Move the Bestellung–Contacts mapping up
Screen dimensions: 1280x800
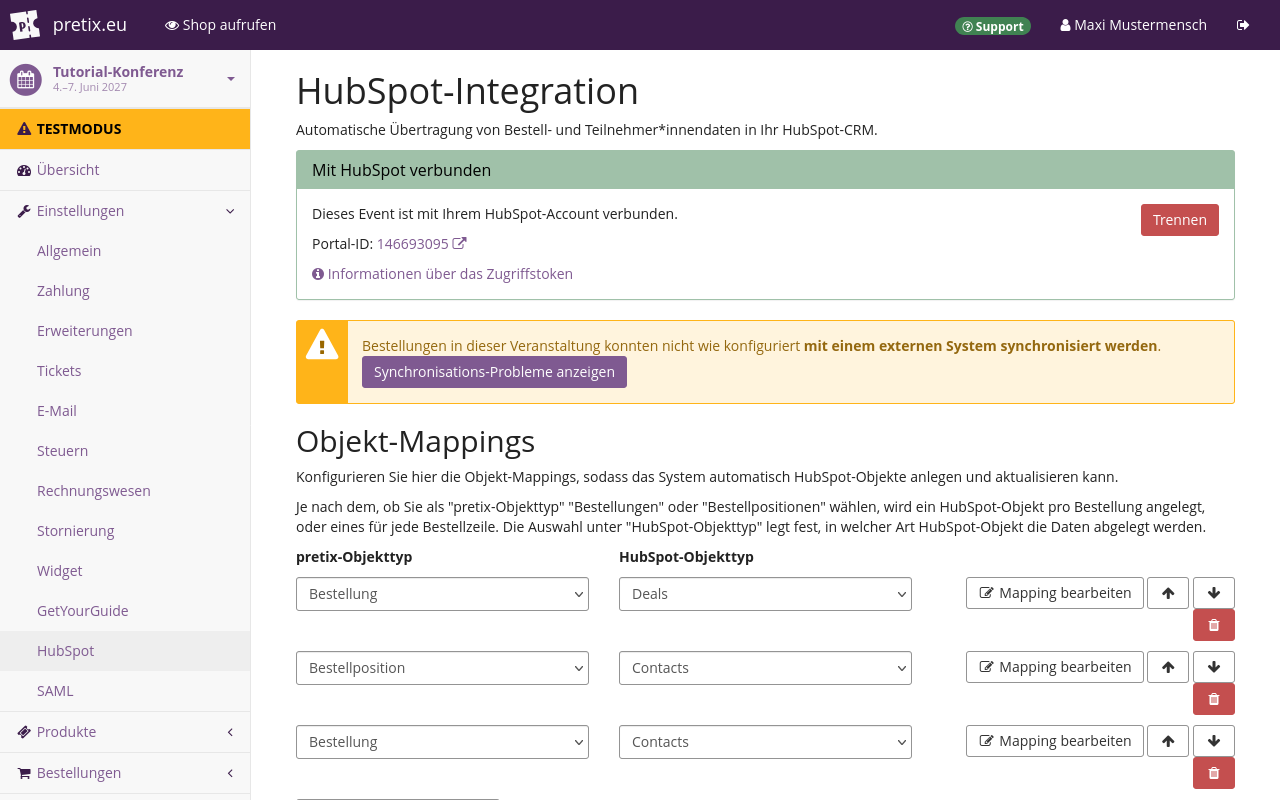[x=1168, y=741]
